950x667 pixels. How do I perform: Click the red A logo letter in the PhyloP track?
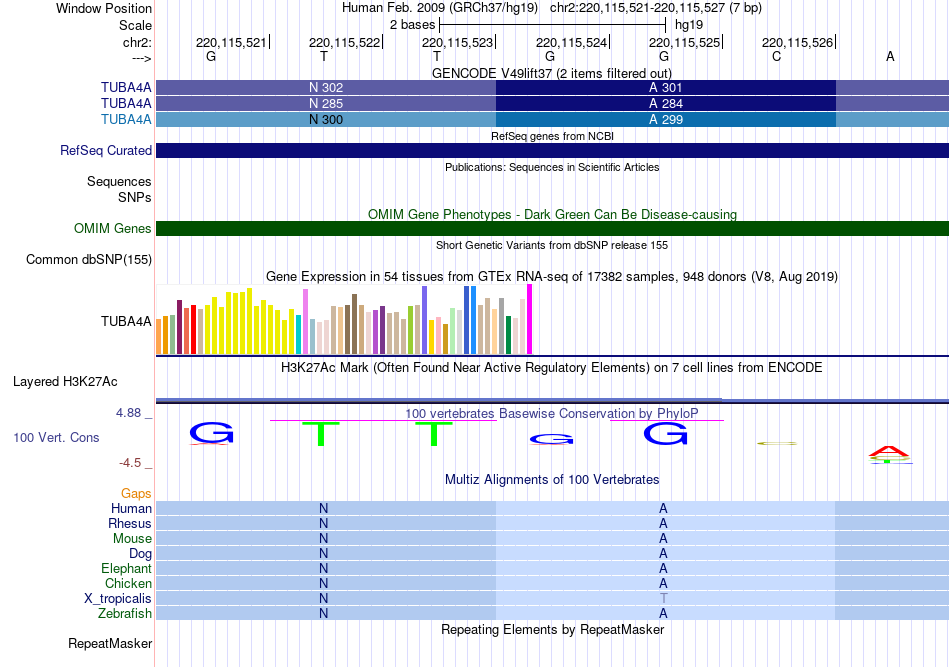click(889, 451)
